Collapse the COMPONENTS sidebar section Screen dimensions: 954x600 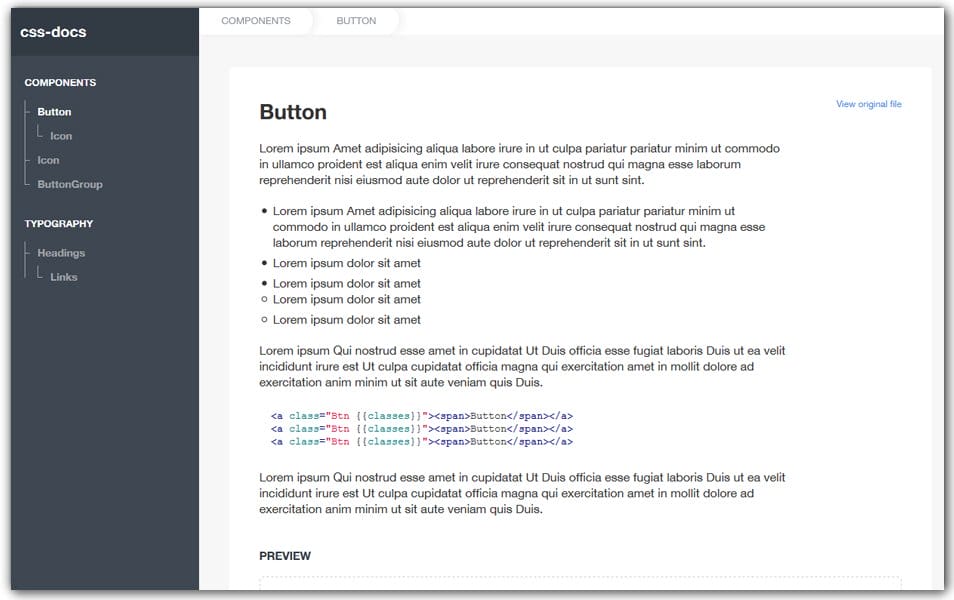[60, 82]
